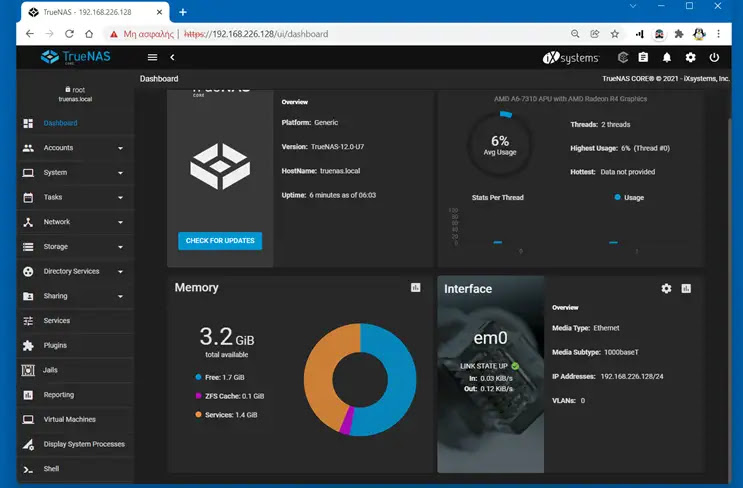Screen dimensions: 743x488
Task: Expand the Accounts menu arrow
Action: [120, 148]
